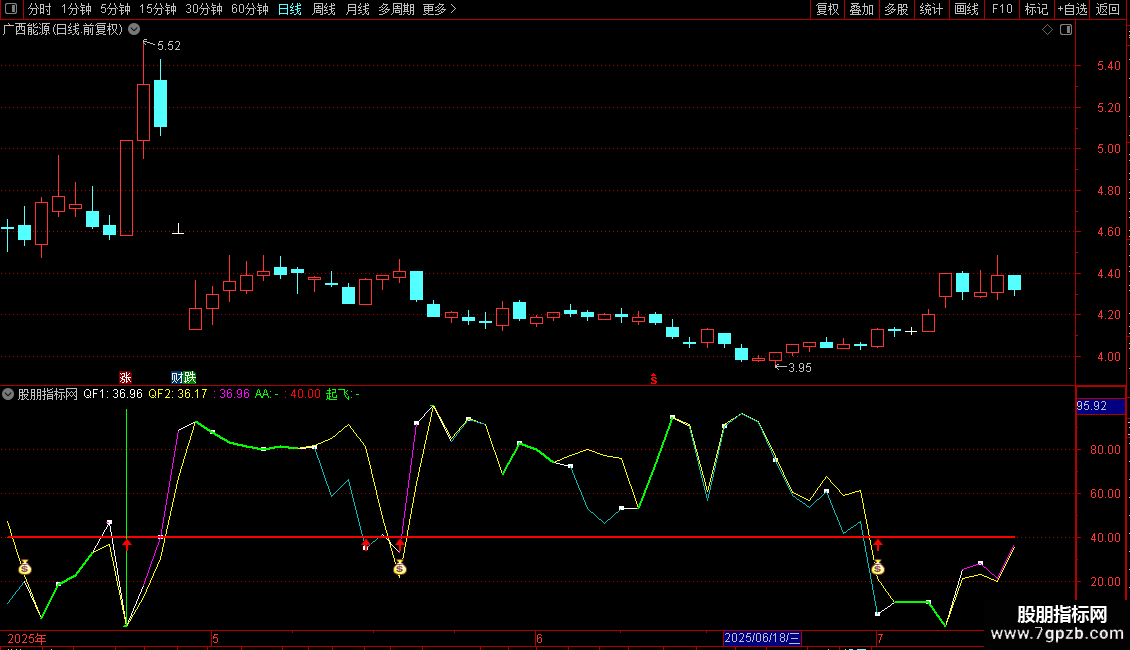The width and height of the screenshot is (1130, 650).
Task: Click the 复权 button
Action: coord(827,9)
